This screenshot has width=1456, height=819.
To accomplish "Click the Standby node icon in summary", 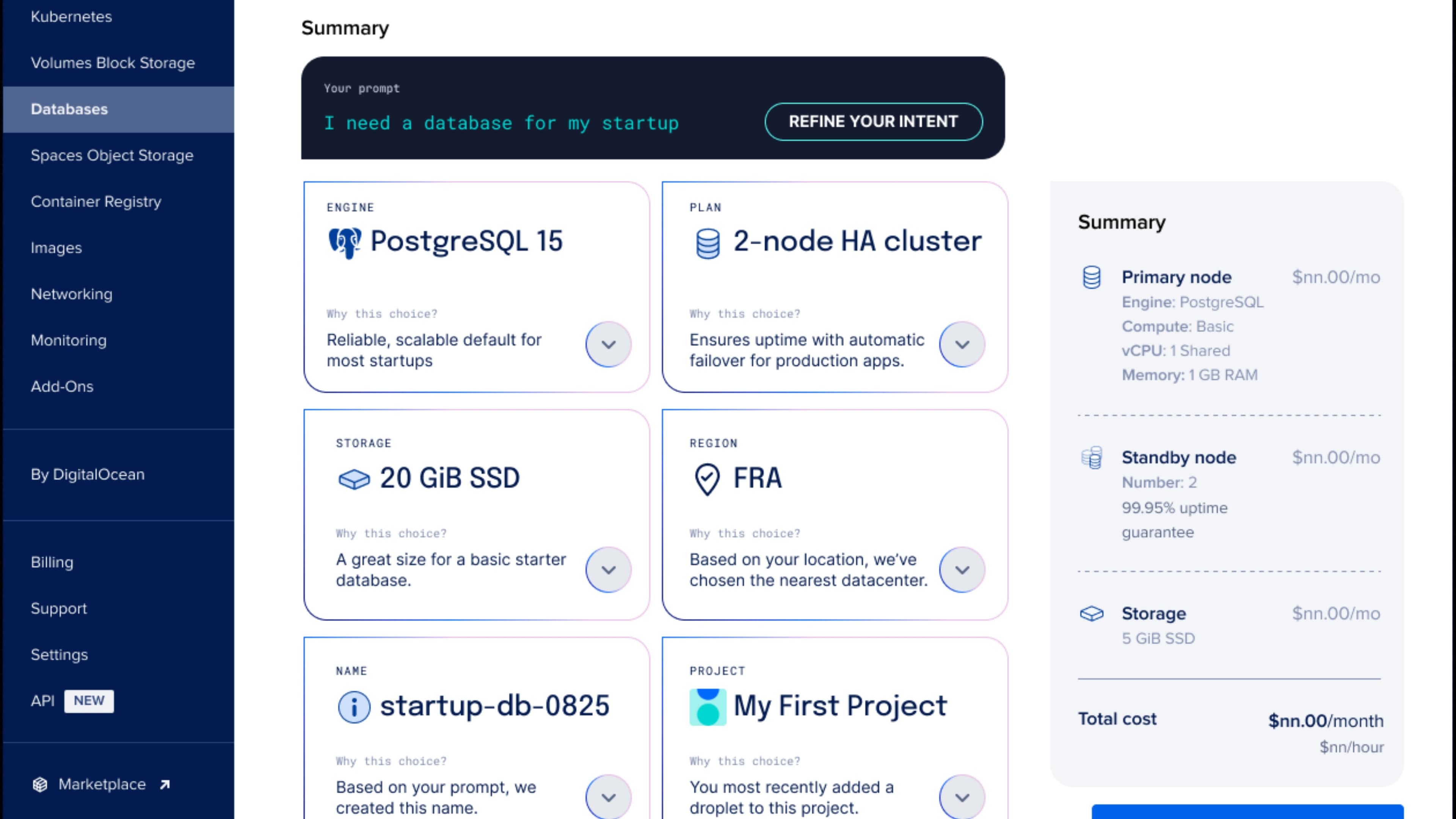I will (x=1092, y=458).
